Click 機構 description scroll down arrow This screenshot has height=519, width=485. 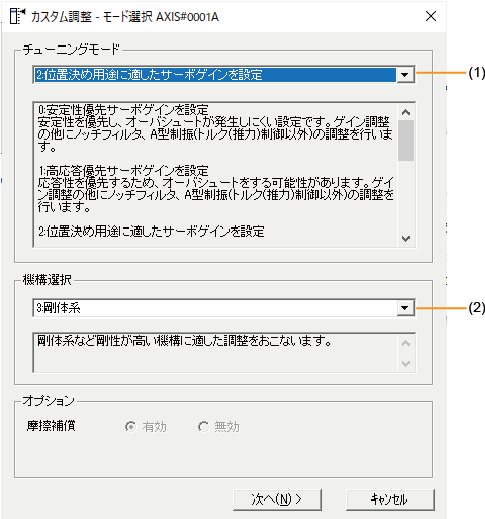coord(406,364)
